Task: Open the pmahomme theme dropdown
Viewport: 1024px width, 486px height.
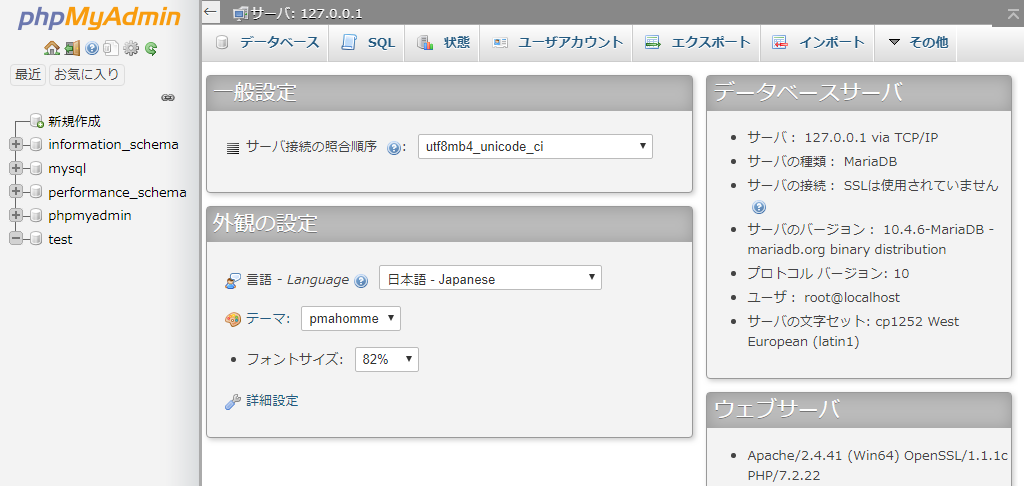Action: pos(350,318)
